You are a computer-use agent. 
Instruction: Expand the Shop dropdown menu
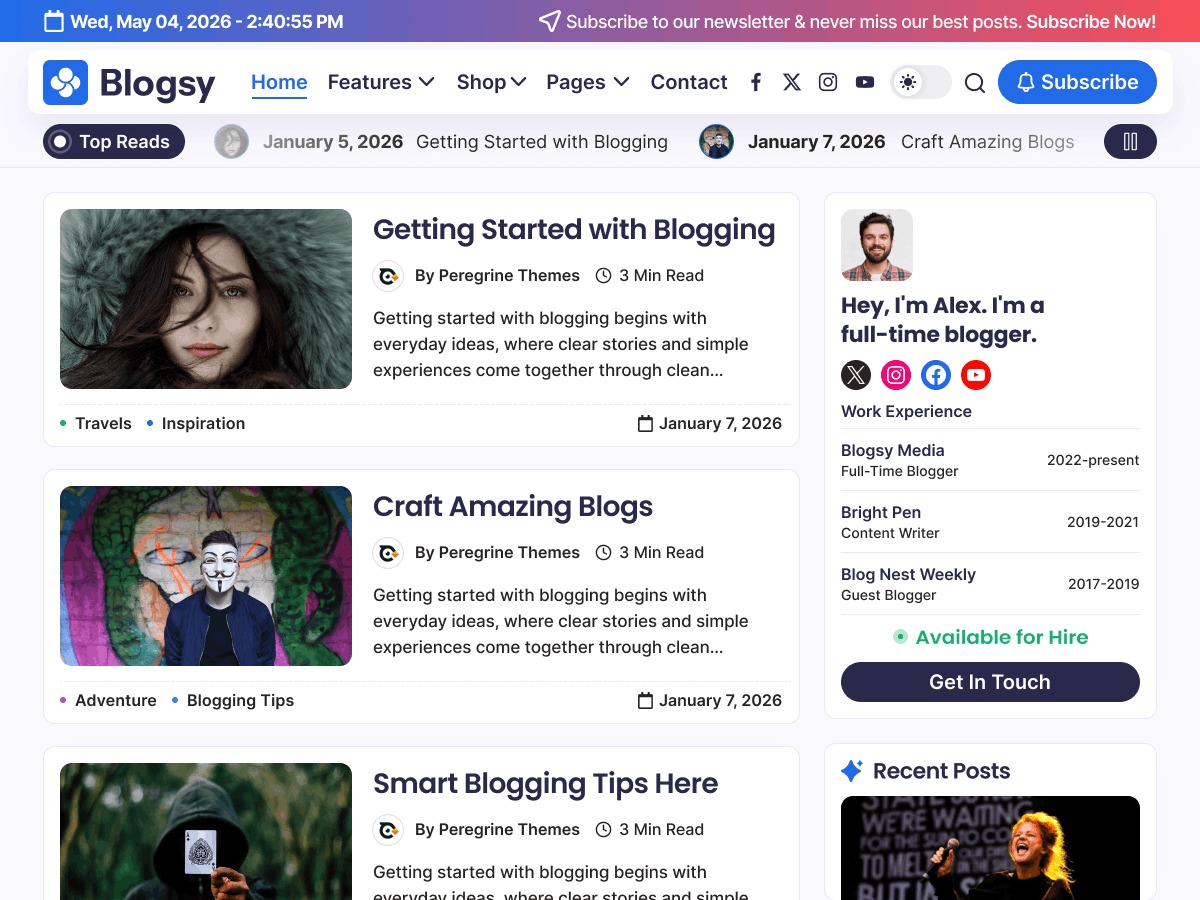coord(491,82)
